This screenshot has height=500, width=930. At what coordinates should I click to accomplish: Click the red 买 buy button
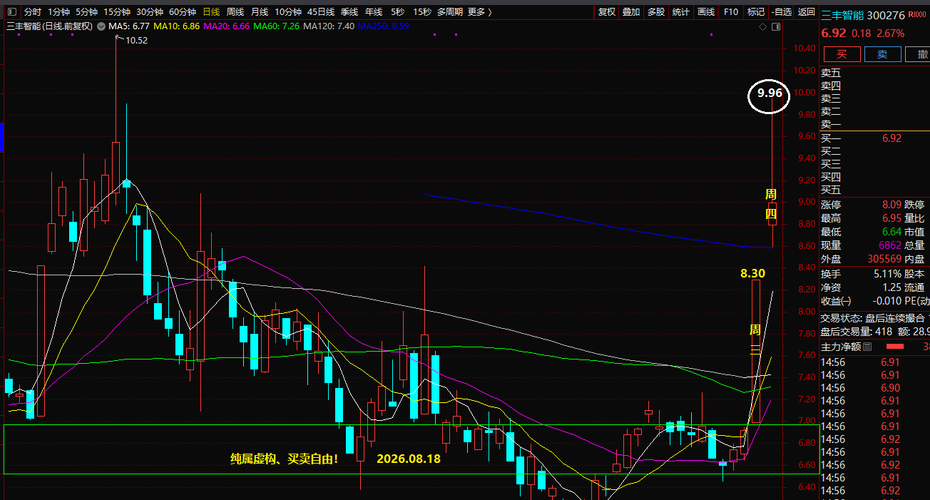842,55
